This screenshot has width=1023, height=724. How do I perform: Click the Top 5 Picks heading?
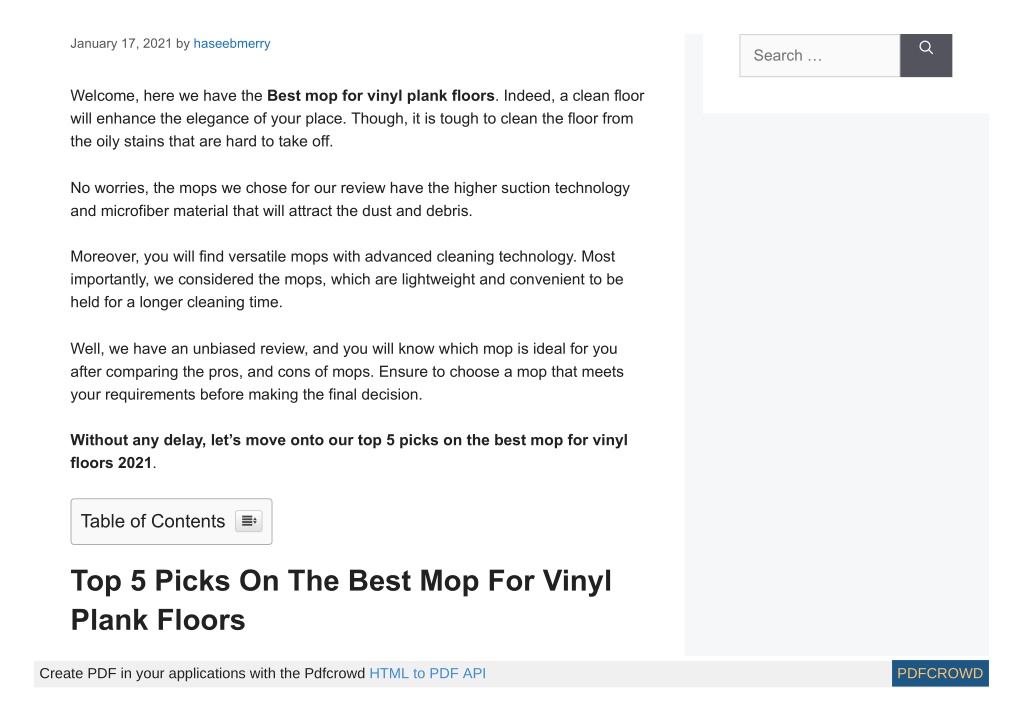click(341, 600)
